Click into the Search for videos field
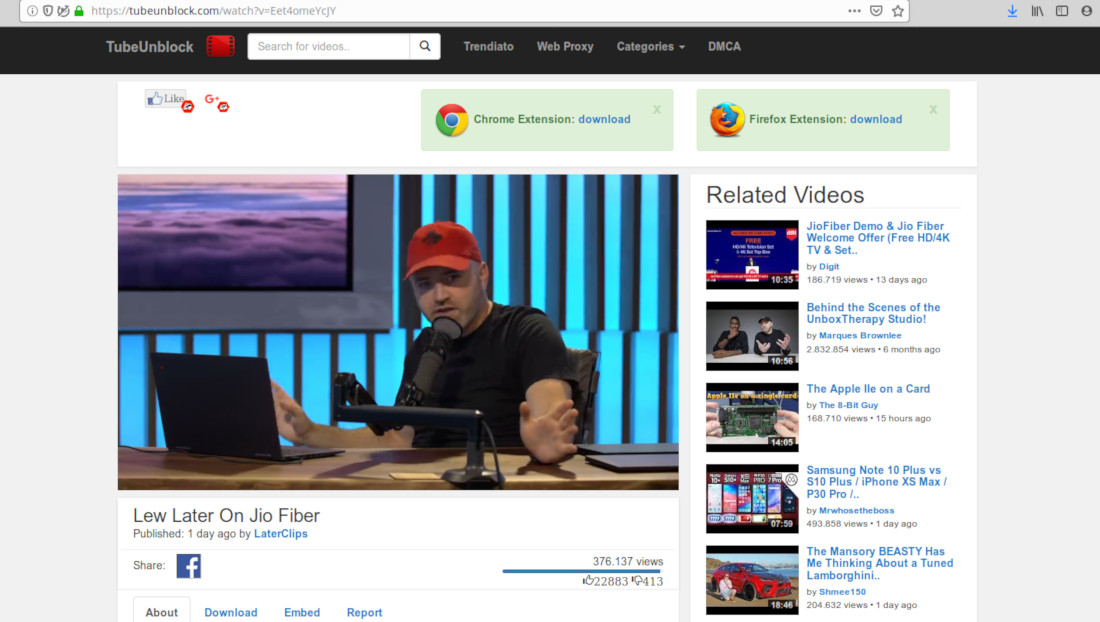1100x622 pixels. [x=328, y=46]
